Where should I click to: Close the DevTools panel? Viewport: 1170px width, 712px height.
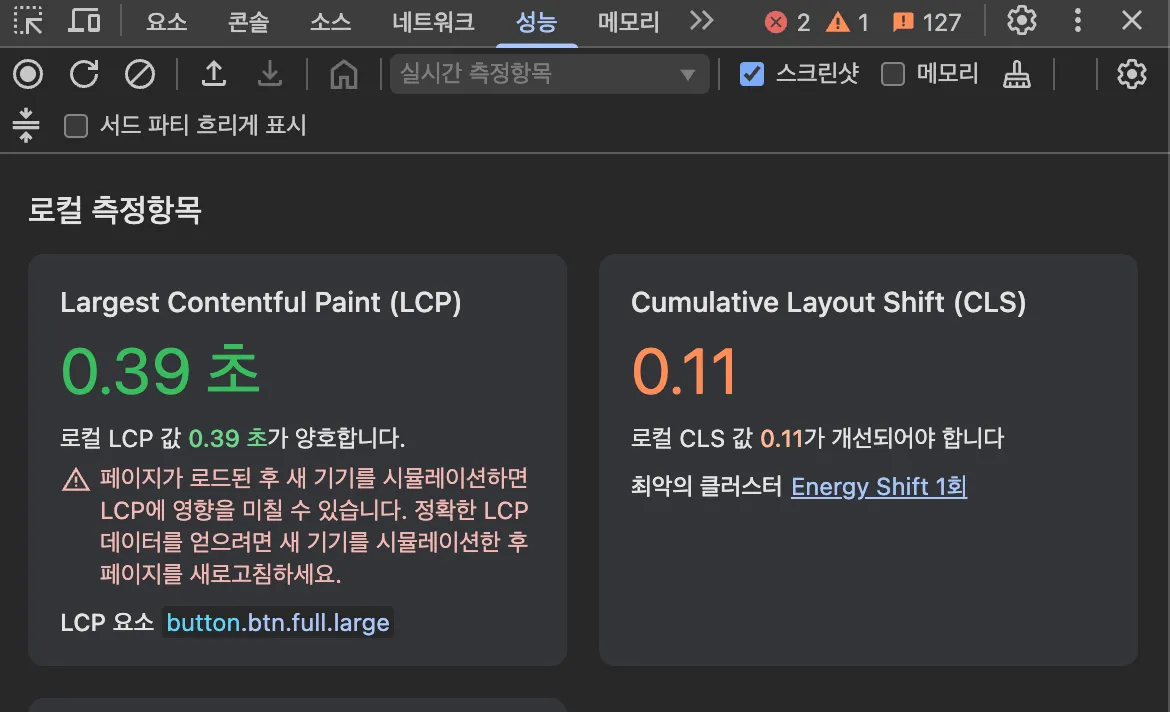(x=1132, y=20)
